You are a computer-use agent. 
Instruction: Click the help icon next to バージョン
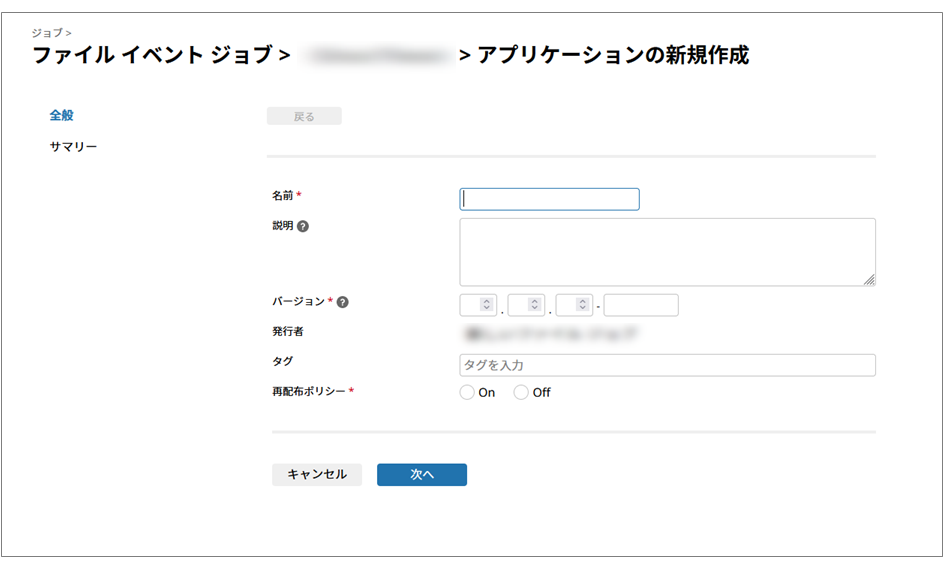(x=343, y=302)
